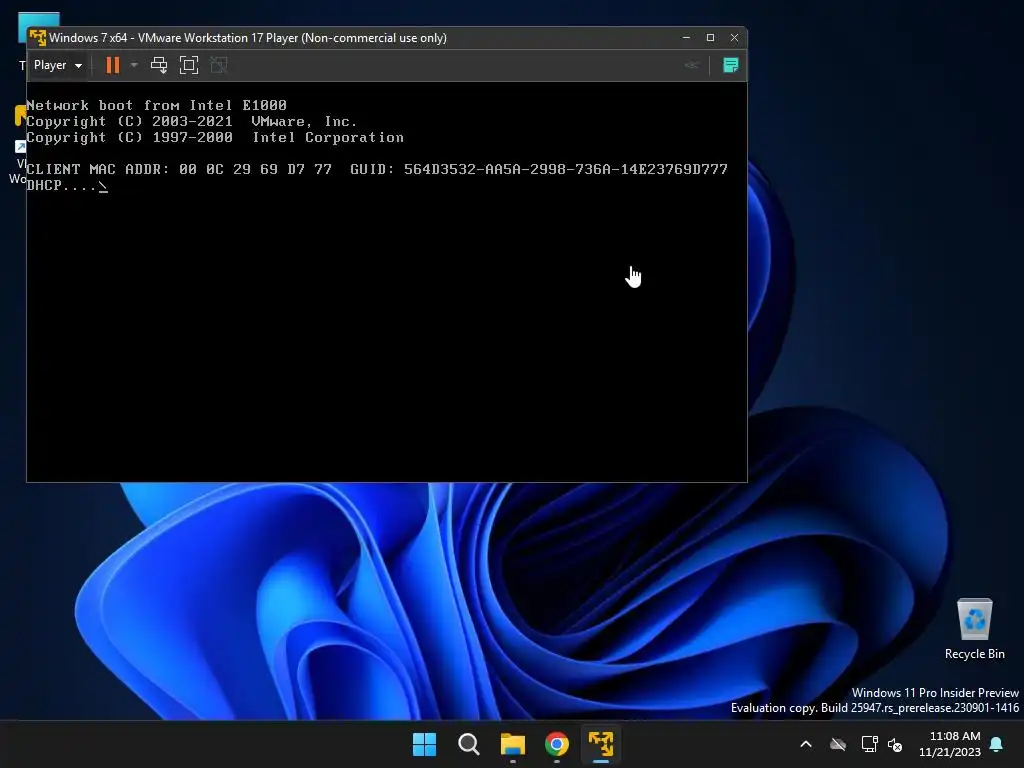Click the DHCP.... progress line

pyautogui.click(x=67, y=186)
